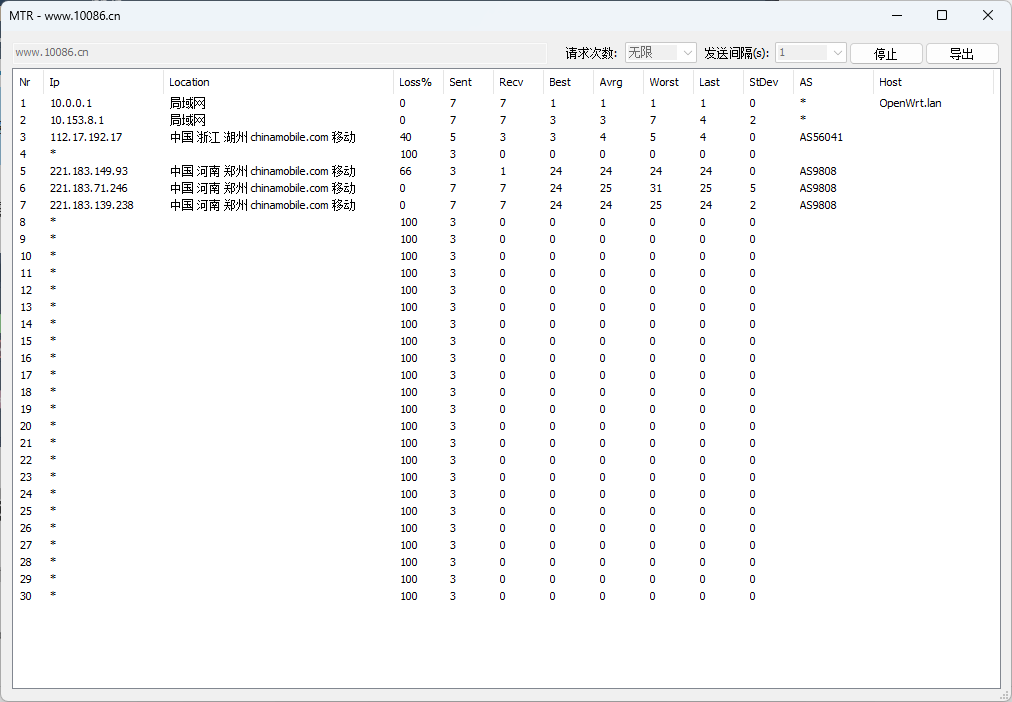Viewport: 1012px width, 702px height.
Task: Click the Worst column header
Action: pos(664,82)
